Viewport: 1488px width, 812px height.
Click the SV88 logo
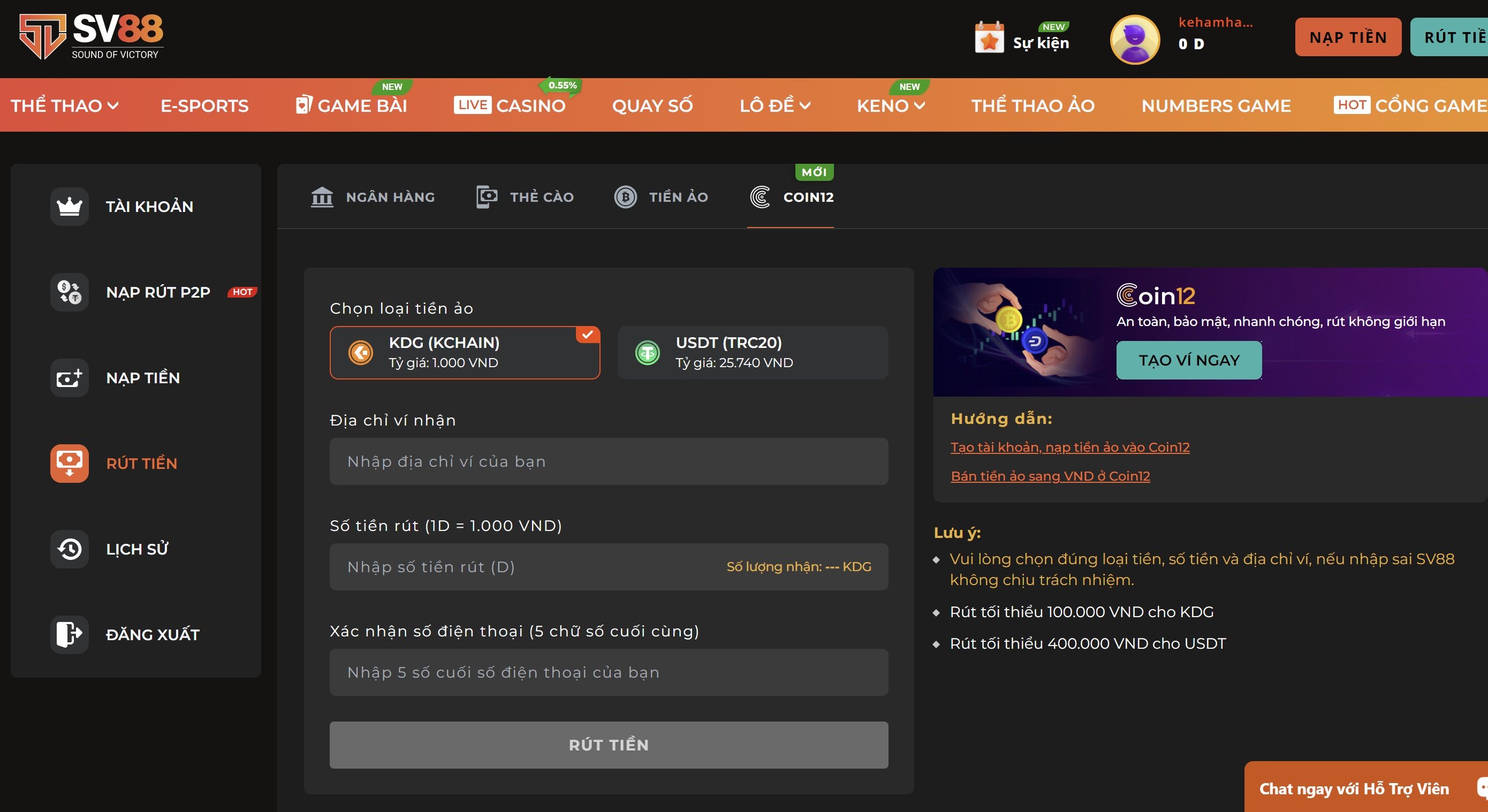point(92,36)
